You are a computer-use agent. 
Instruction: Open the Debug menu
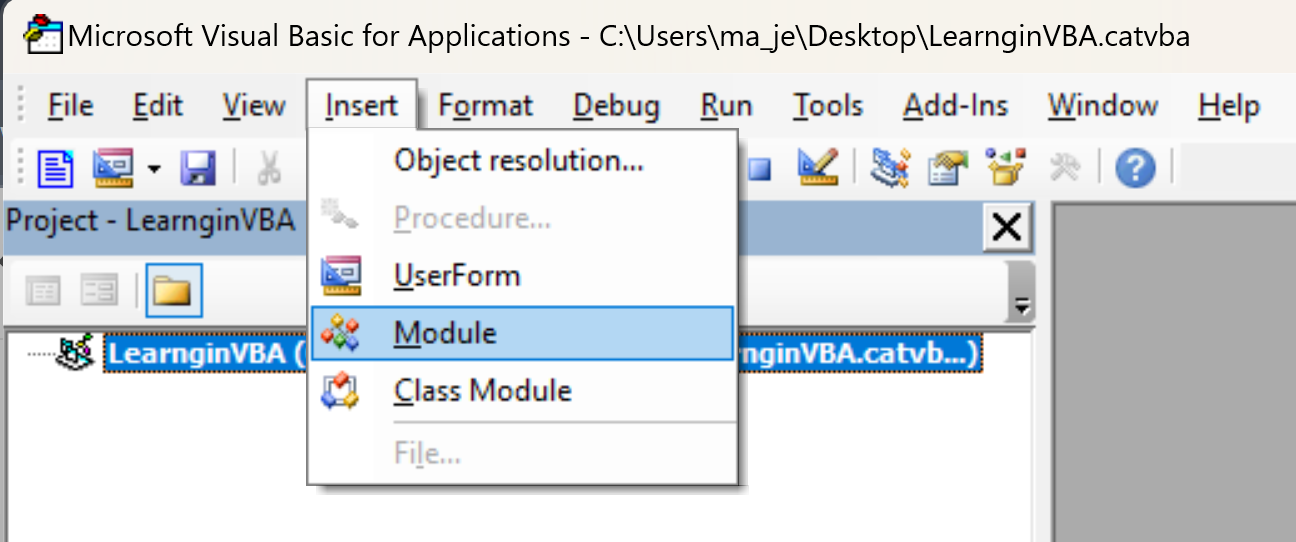pyautogui.click(x=616, y=106)
